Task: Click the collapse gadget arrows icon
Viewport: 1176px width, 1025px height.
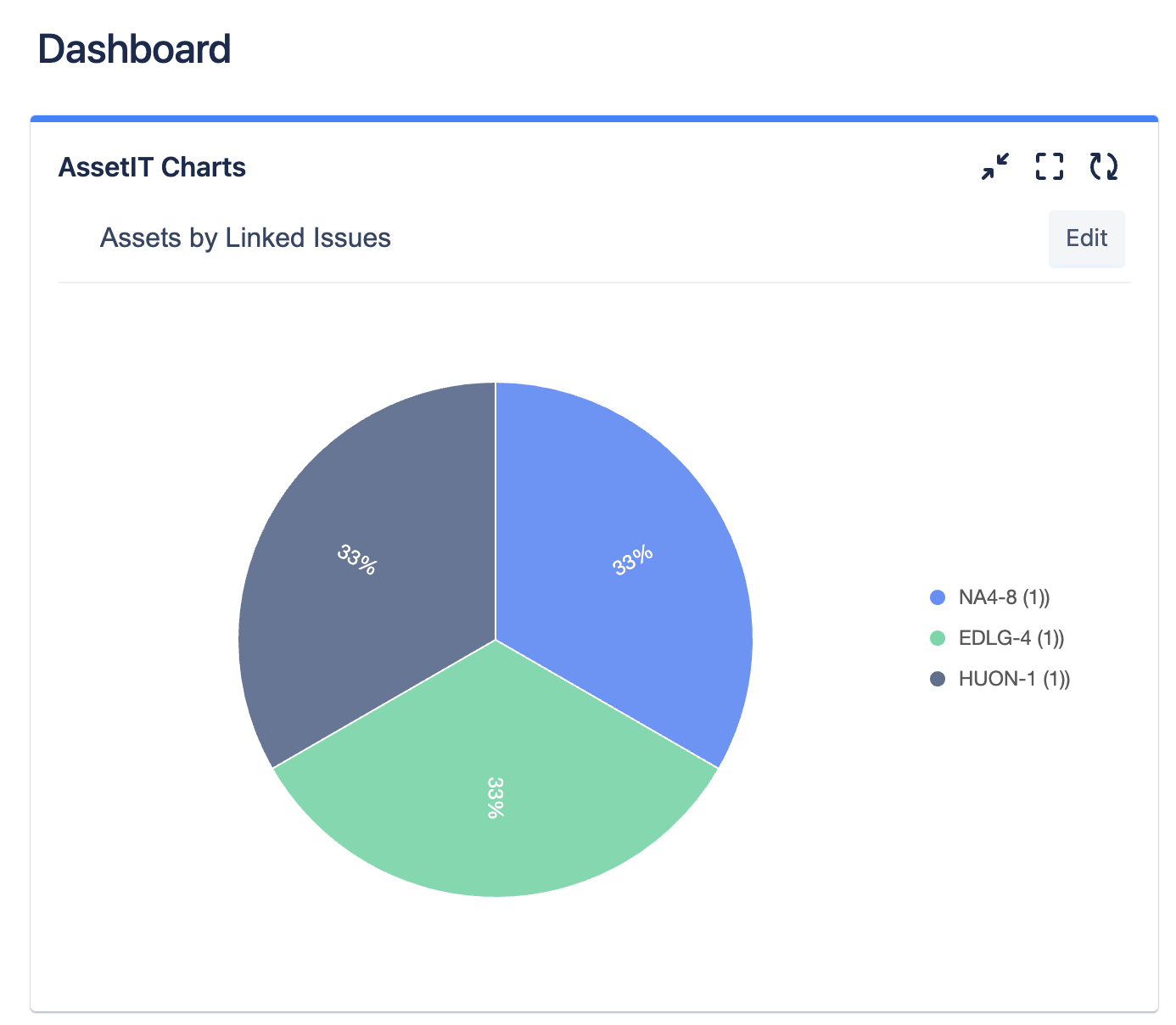Action: click(995, 166)
